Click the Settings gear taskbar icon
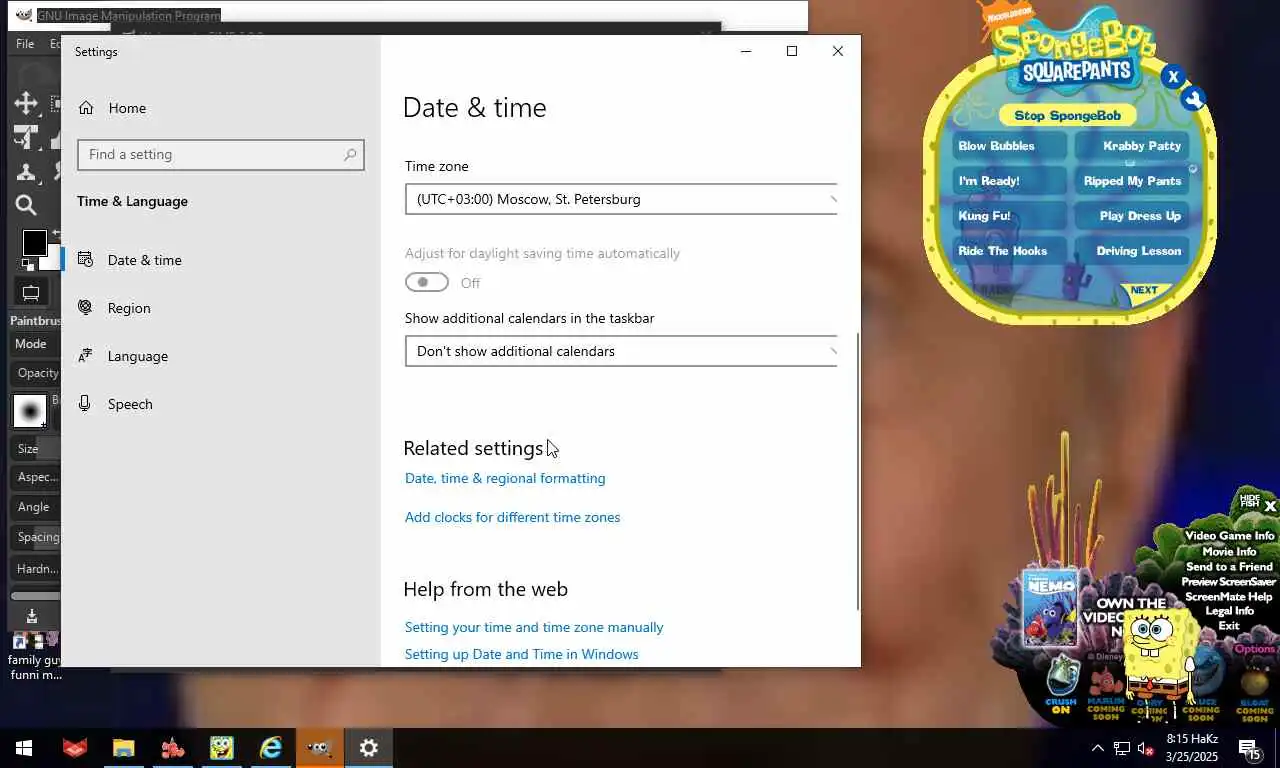 point(369,748)
